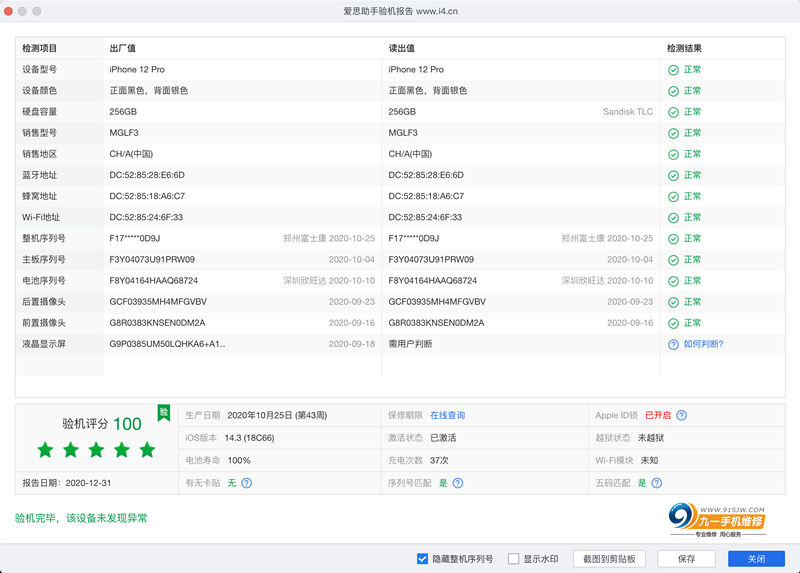Click the green check icon in 主板序列号 row

[x=673, y=260]
